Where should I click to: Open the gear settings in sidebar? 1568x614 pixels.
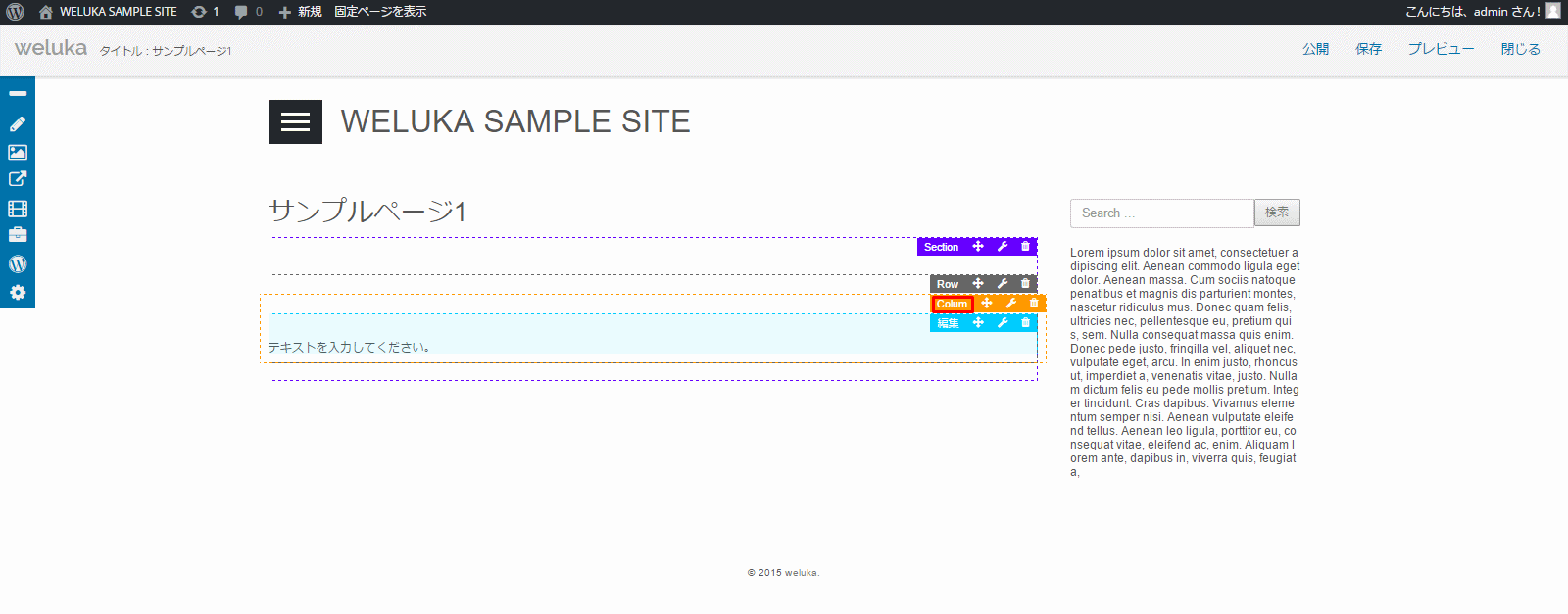point(18,293)
